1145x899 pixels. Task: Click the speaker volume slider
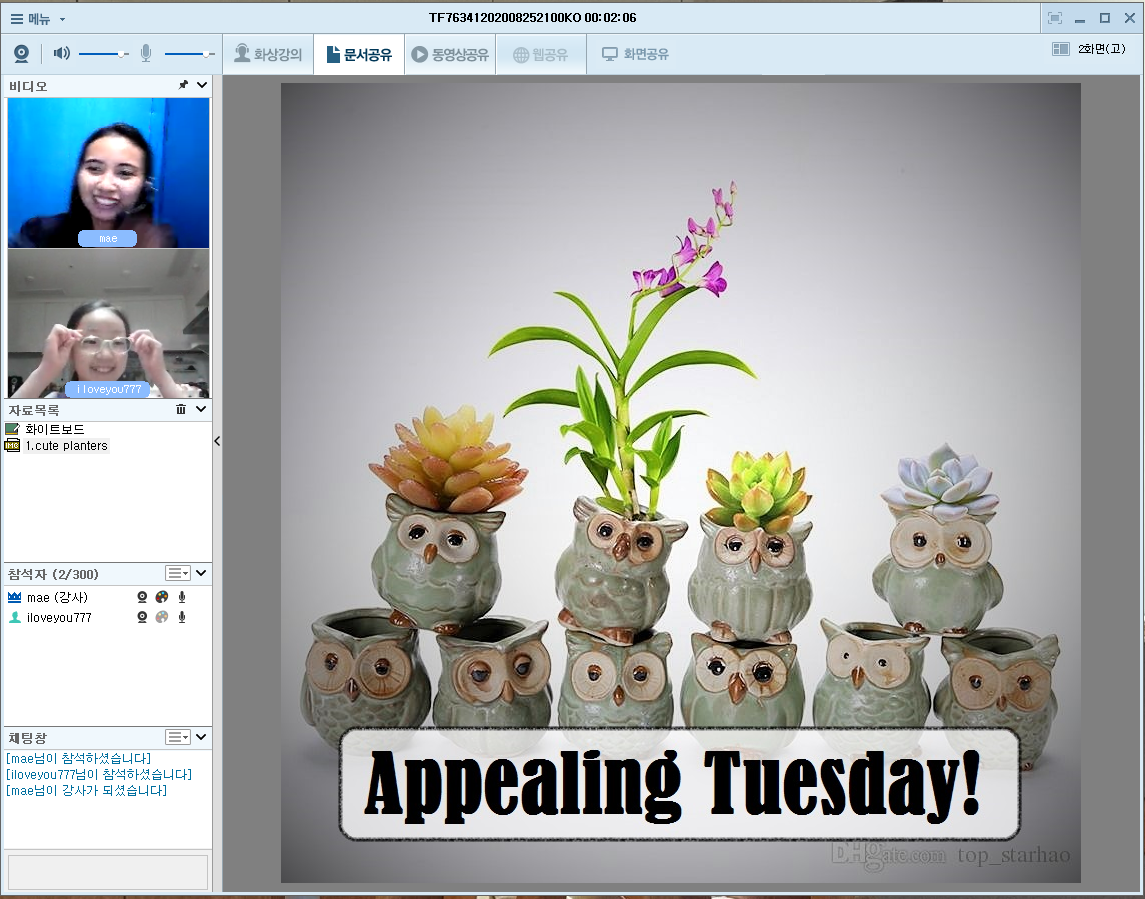pyautogui.click(x=103, y=54)
